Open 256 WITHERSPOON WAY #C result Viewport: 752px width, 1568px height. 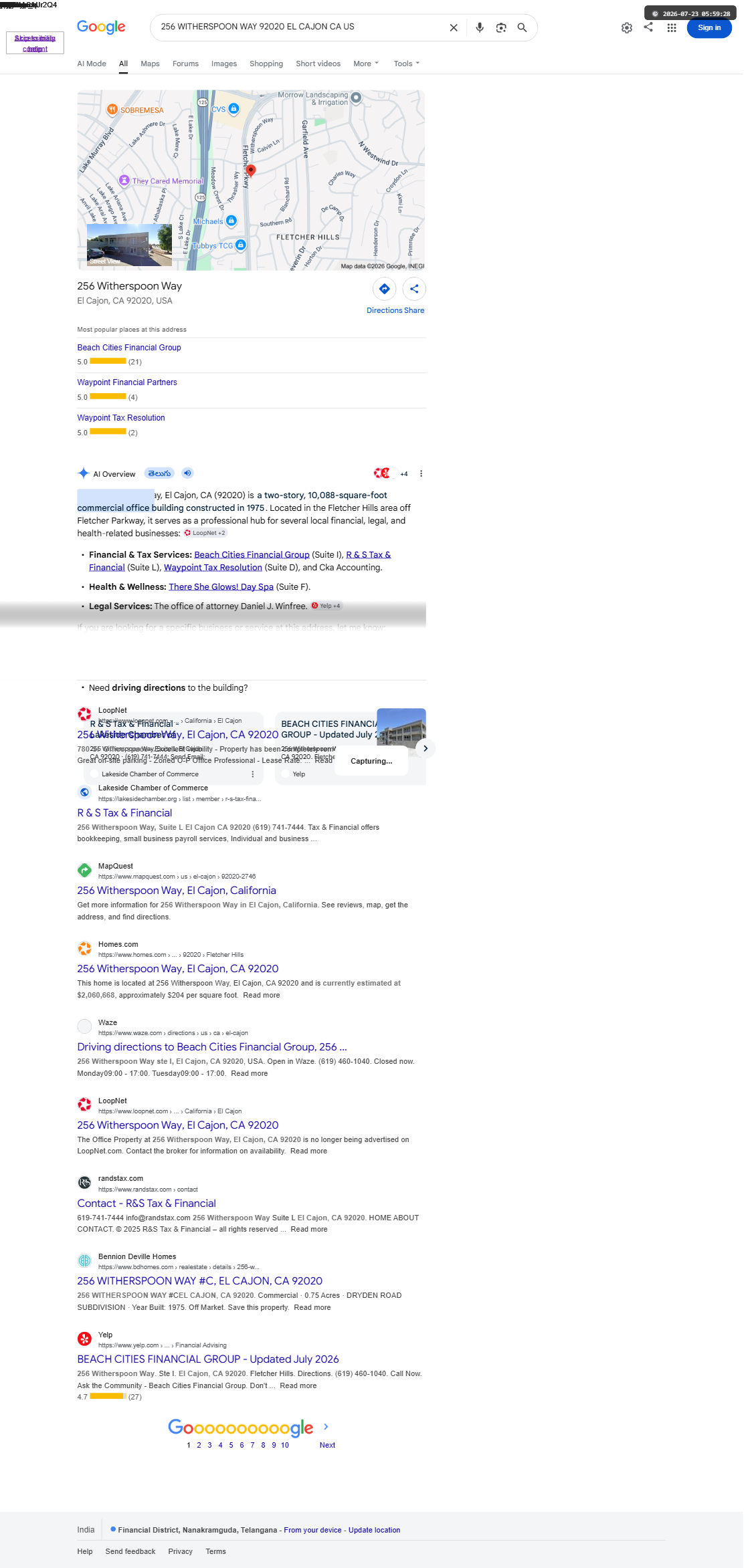point(199,1281)
